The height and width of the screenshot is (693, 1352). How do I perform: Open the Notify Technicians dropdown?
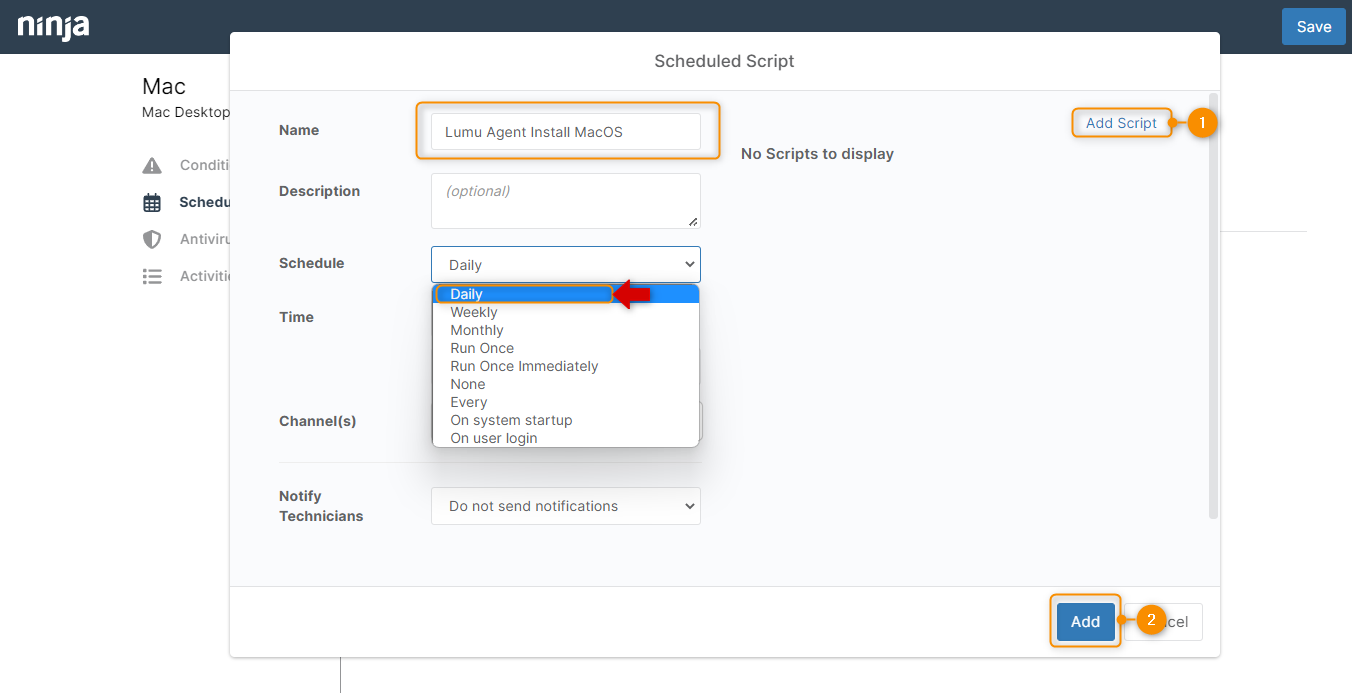pos(565,506)
